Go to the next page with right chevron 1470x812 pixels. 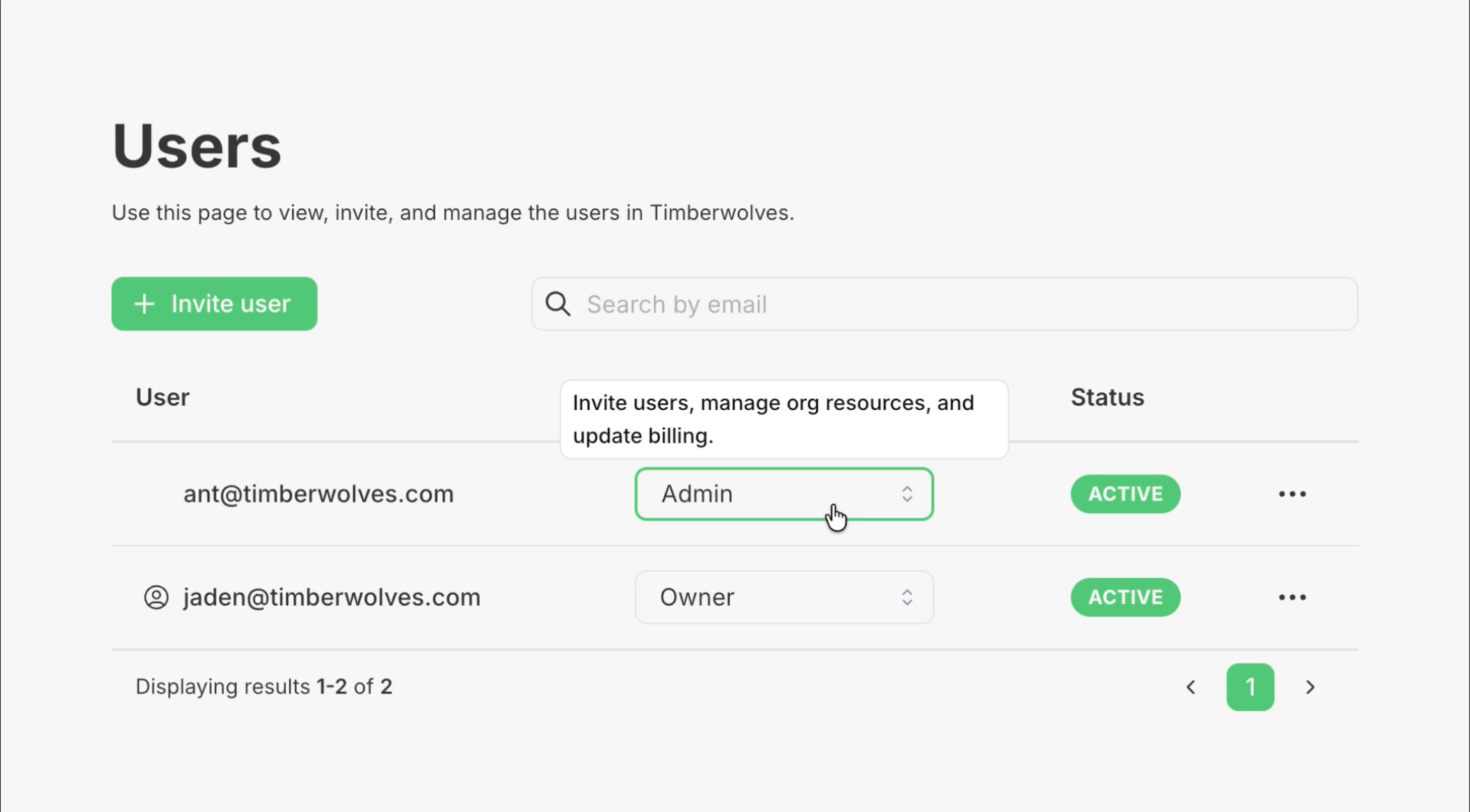[1310, 687]
